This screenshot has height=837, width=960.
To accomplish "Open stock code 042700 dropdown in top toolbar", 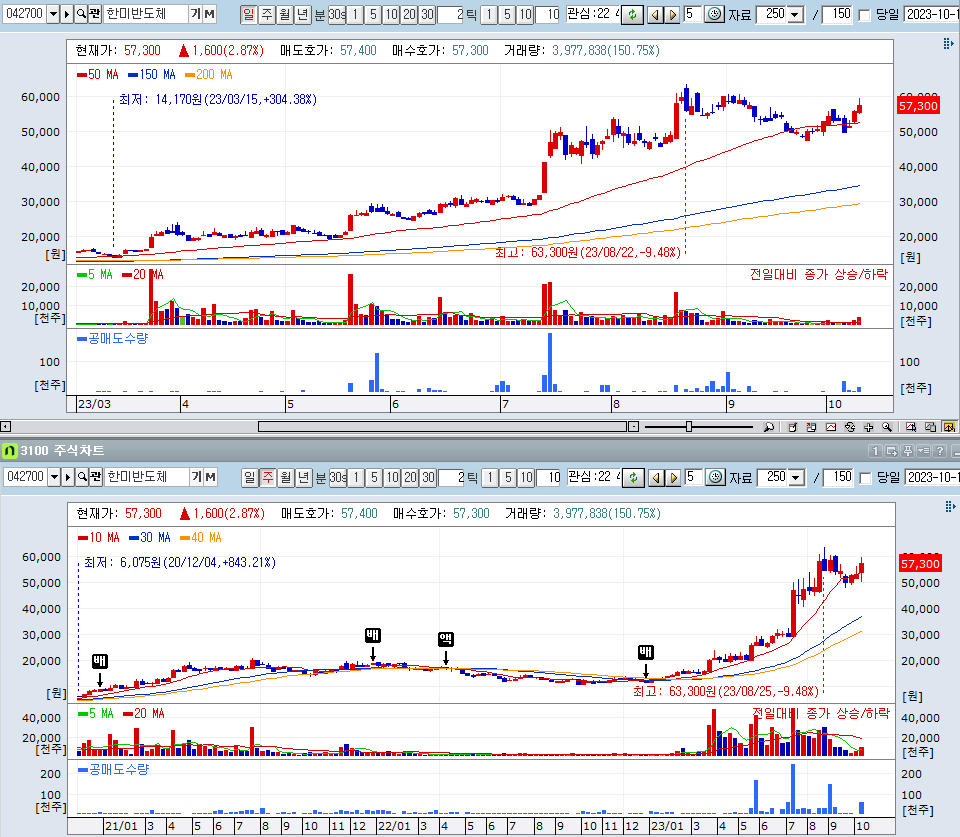I will [x=53, y=13].
